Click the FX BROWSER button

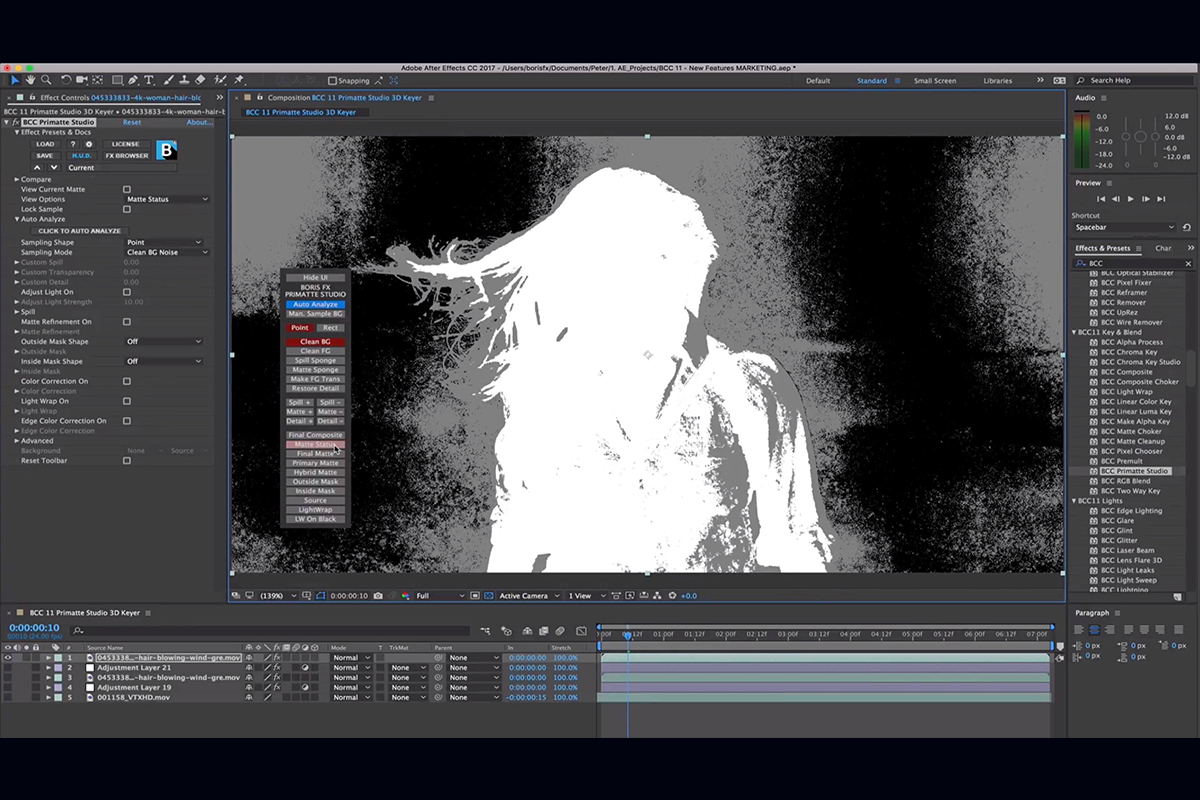127,156
